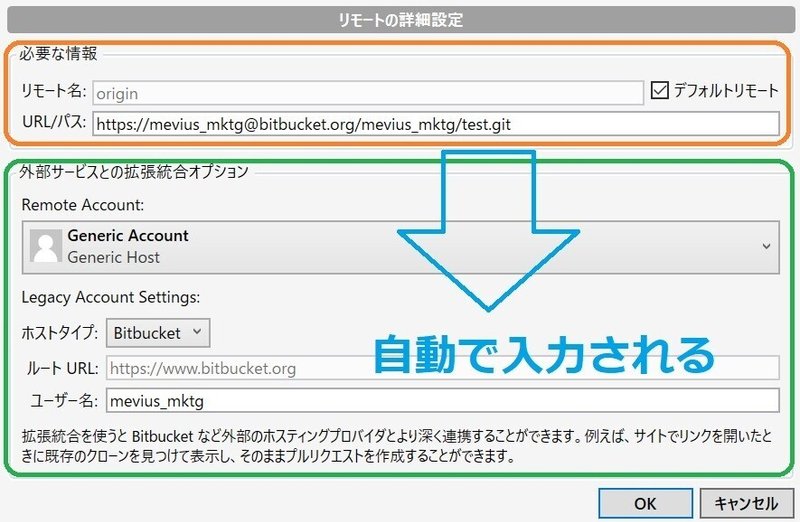The width and height of the screenshot is (800, 522).
Task: Click the 'Legacy Account Settings:' label
Action: click(x=111, y=297)
